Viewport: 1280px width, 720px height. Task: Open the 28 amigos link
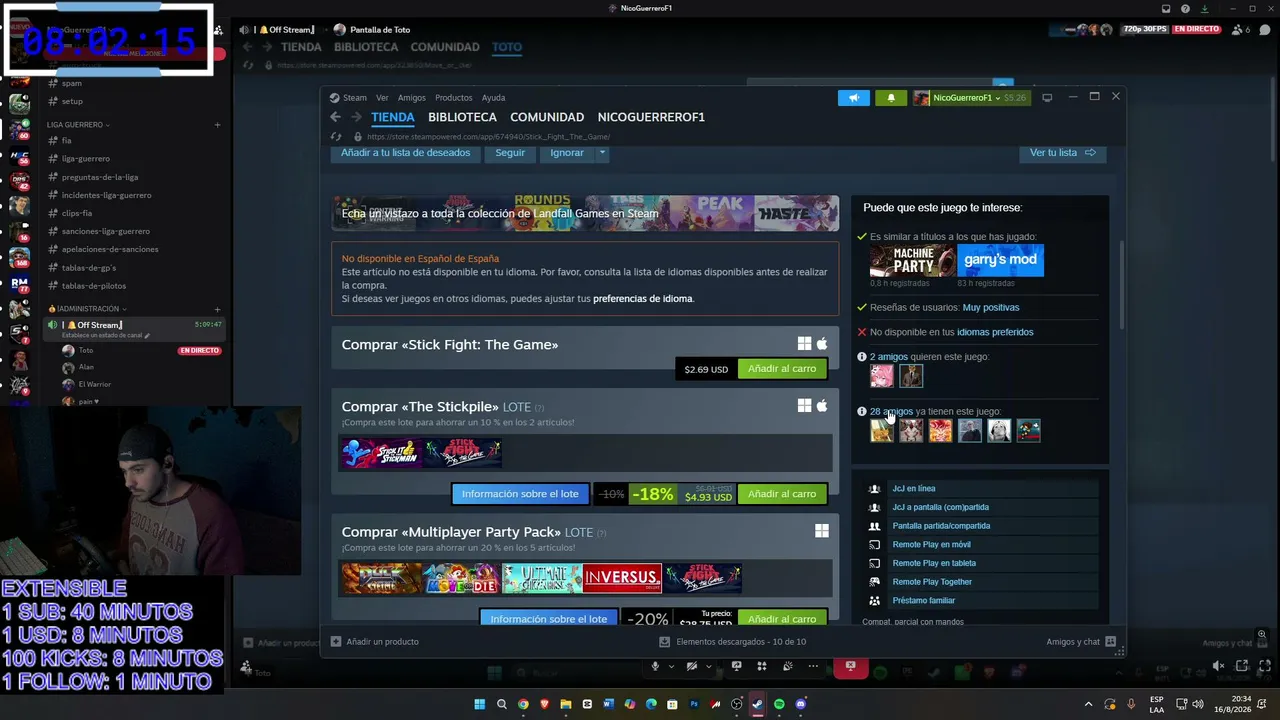coord(891,412)
